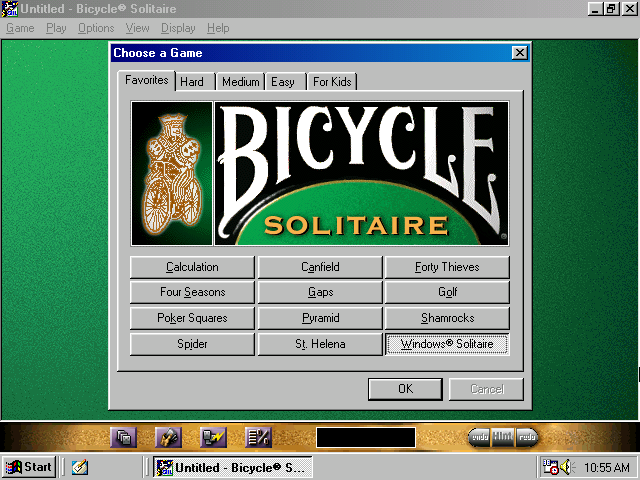Click the cards with lightning bolt icon

pos(213,438)
